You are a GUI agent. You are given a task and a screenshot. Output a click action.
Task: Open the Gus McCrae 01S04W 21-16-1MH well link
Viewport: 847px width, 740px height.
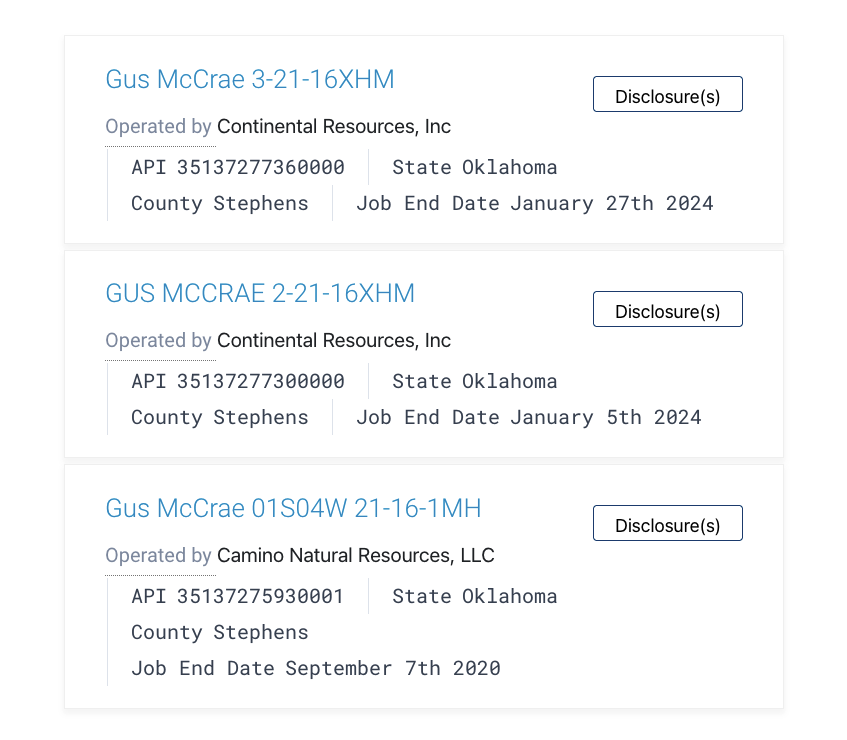(293, 508)
